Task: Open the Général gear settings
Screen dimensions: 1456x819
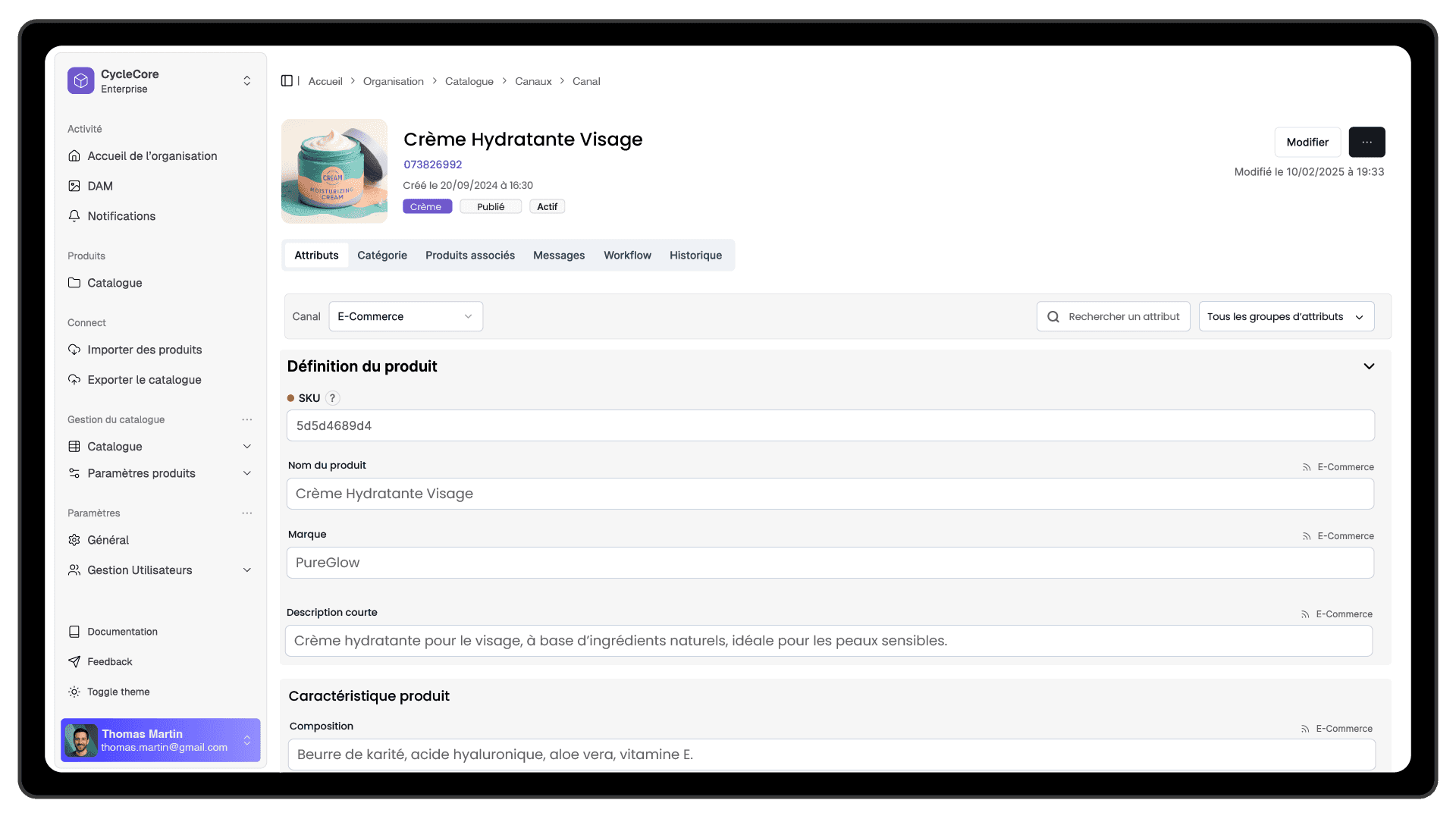Action: click(74, 540)
